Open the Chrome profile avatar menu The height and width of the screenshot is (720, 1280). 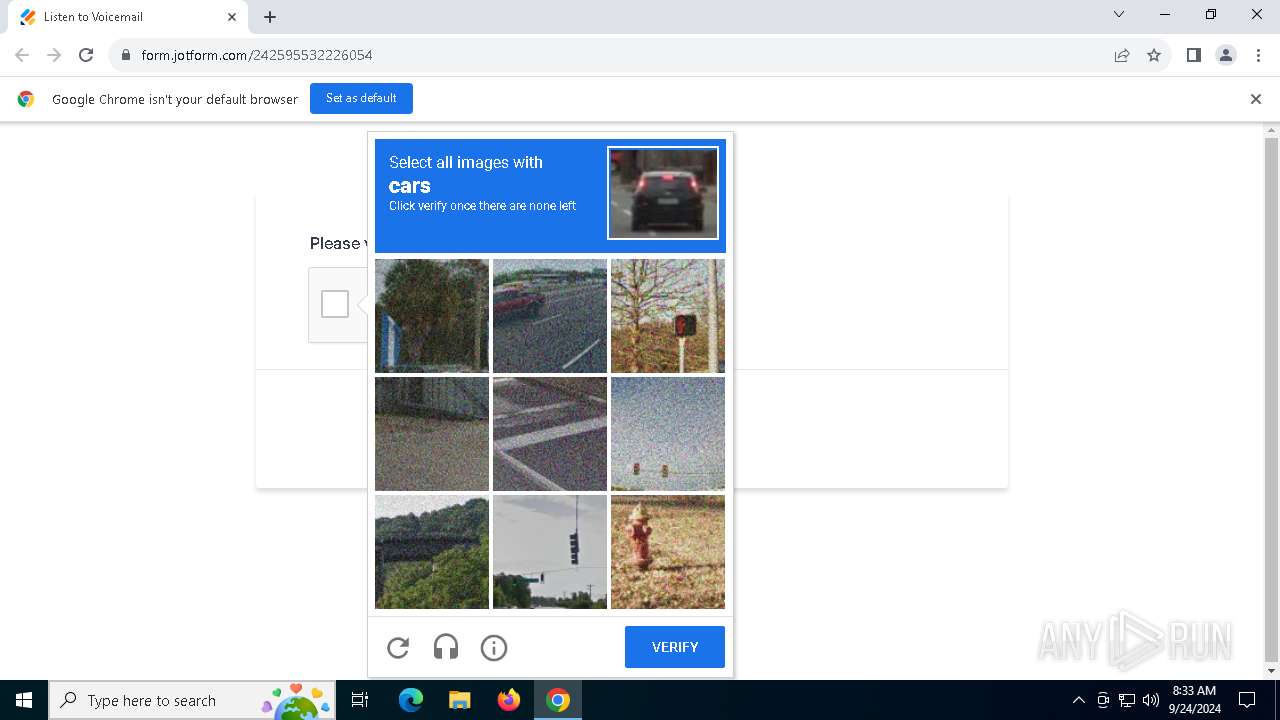point(1226,55)
